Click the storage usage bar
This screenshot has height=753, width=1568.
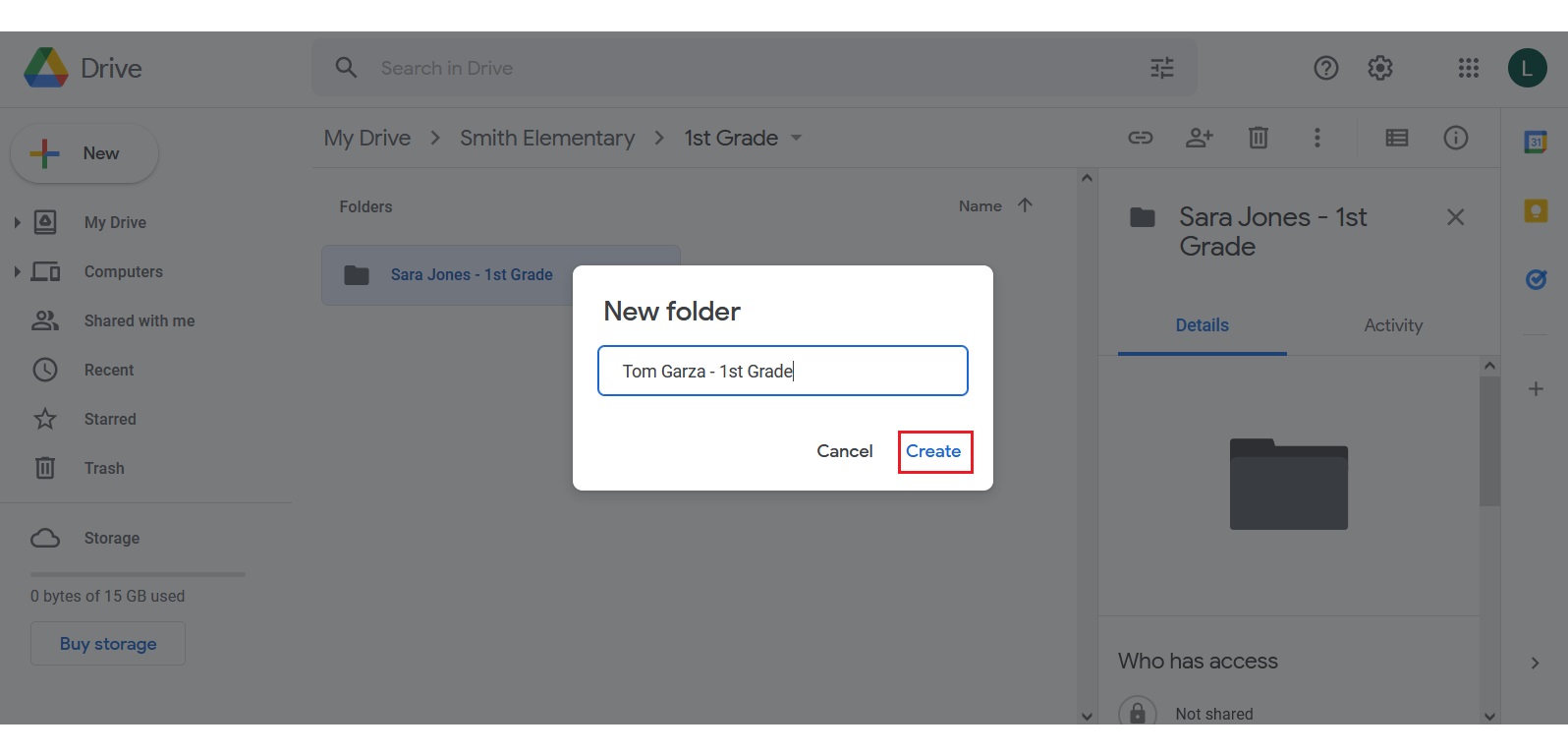138,574
